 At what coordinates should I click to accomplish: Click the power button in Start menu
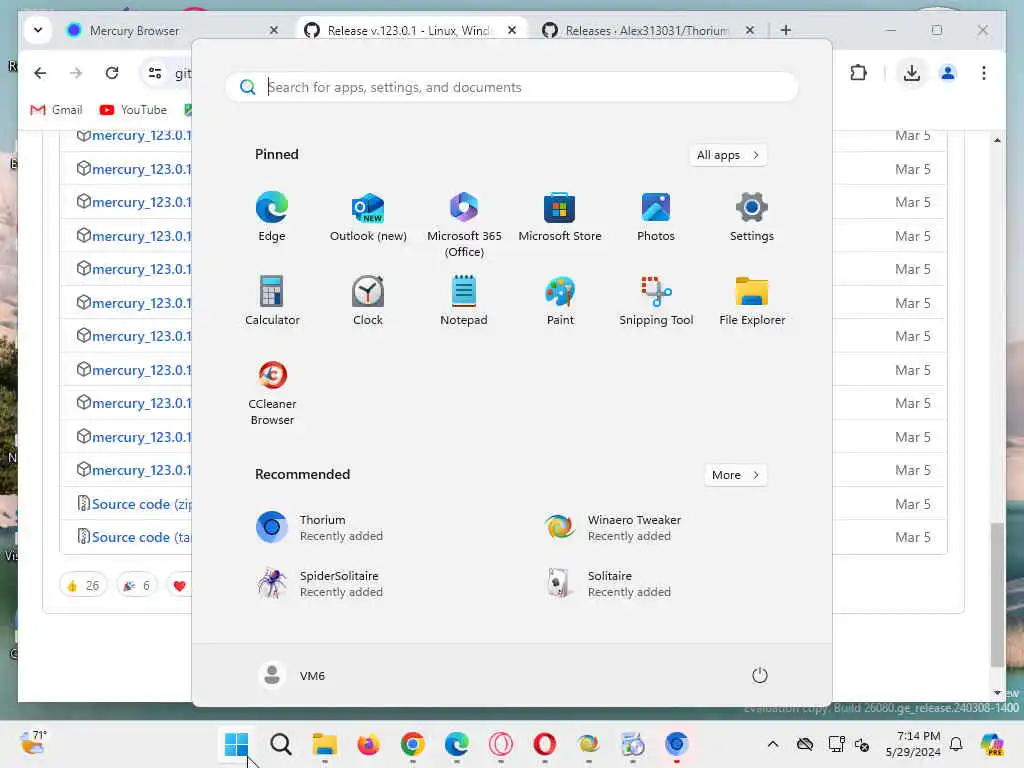click(x=760, y=675)
